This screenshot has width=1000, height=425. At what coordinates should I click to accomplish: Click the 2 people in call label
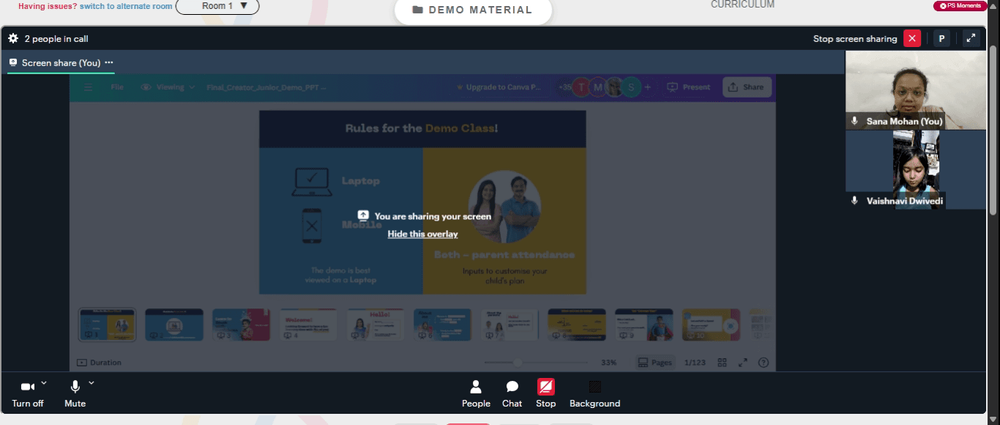tap(56, 38)
